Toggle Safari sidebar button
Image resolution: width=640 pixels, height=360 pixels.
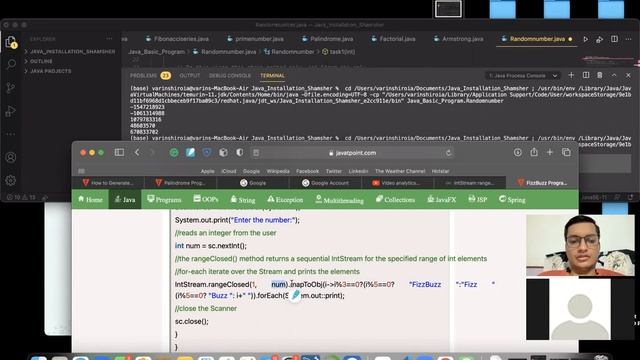[x=119, y=152]
